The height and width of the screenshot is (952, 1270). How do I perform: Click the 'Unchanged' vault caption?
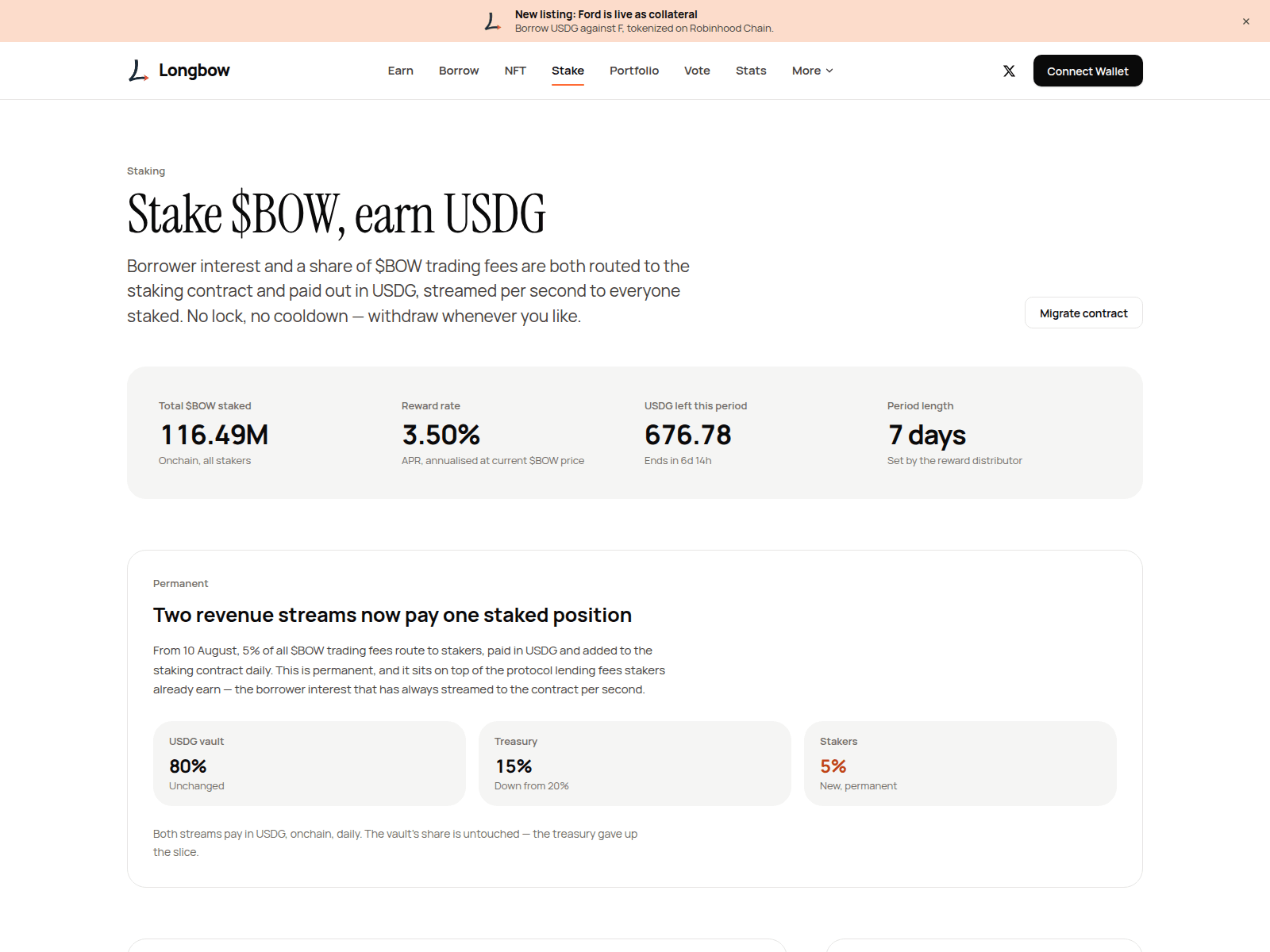point(197,786)
